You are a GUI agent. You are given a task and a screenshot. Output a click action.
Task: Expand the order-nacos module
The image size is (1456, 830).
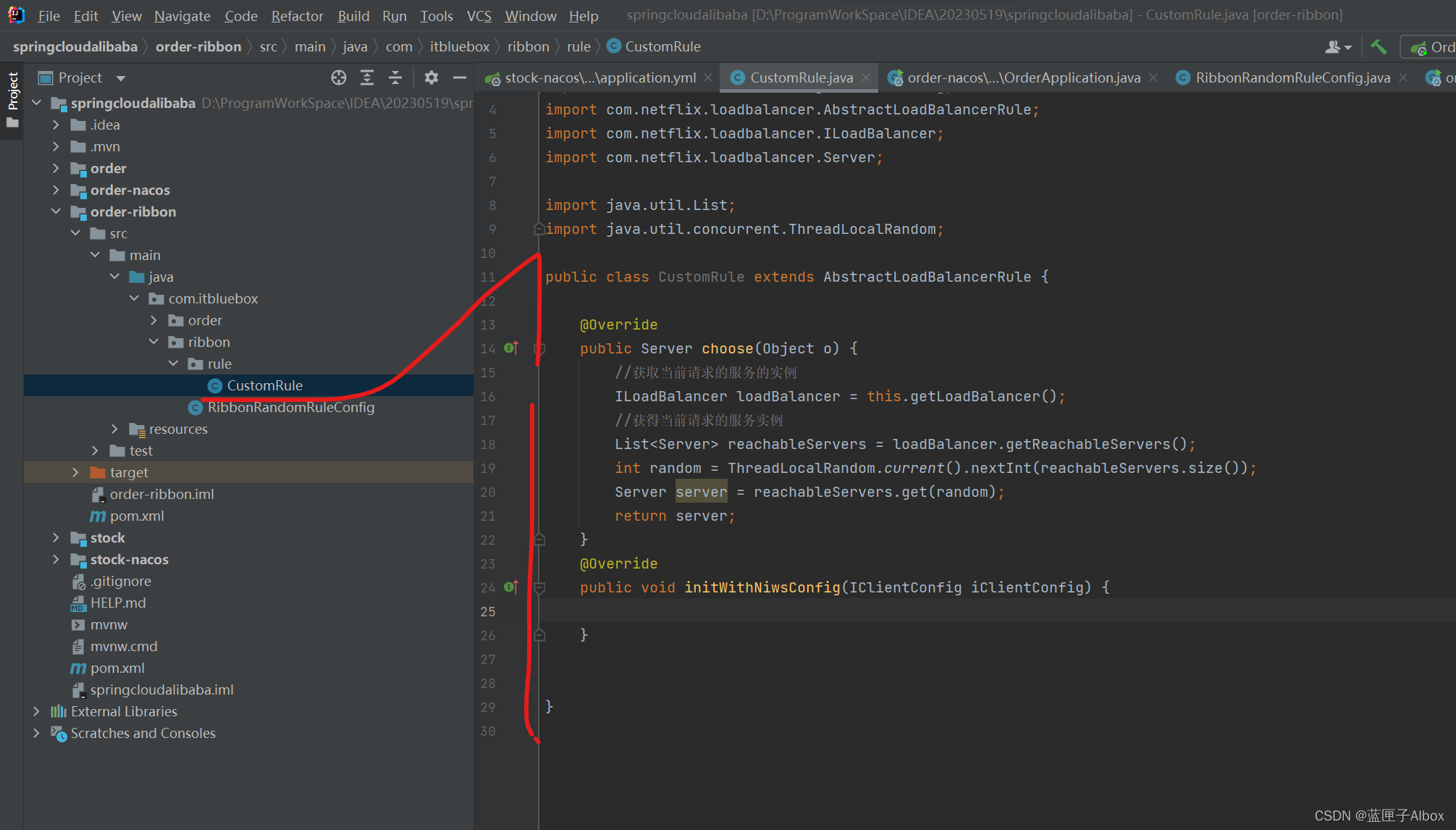(56, 190)
